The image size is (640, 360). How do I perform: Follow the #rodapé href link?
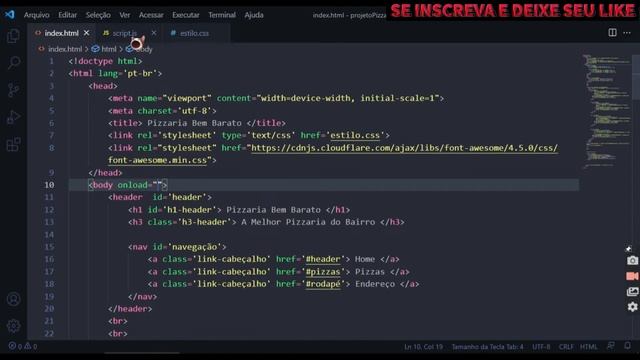tap(323, 284)
